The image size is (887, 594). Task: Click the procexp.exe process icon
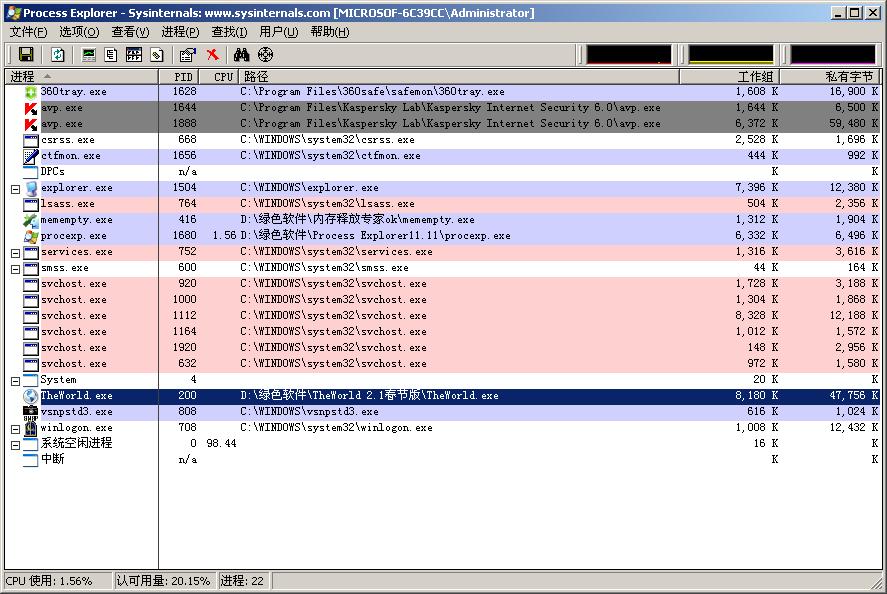31,236
